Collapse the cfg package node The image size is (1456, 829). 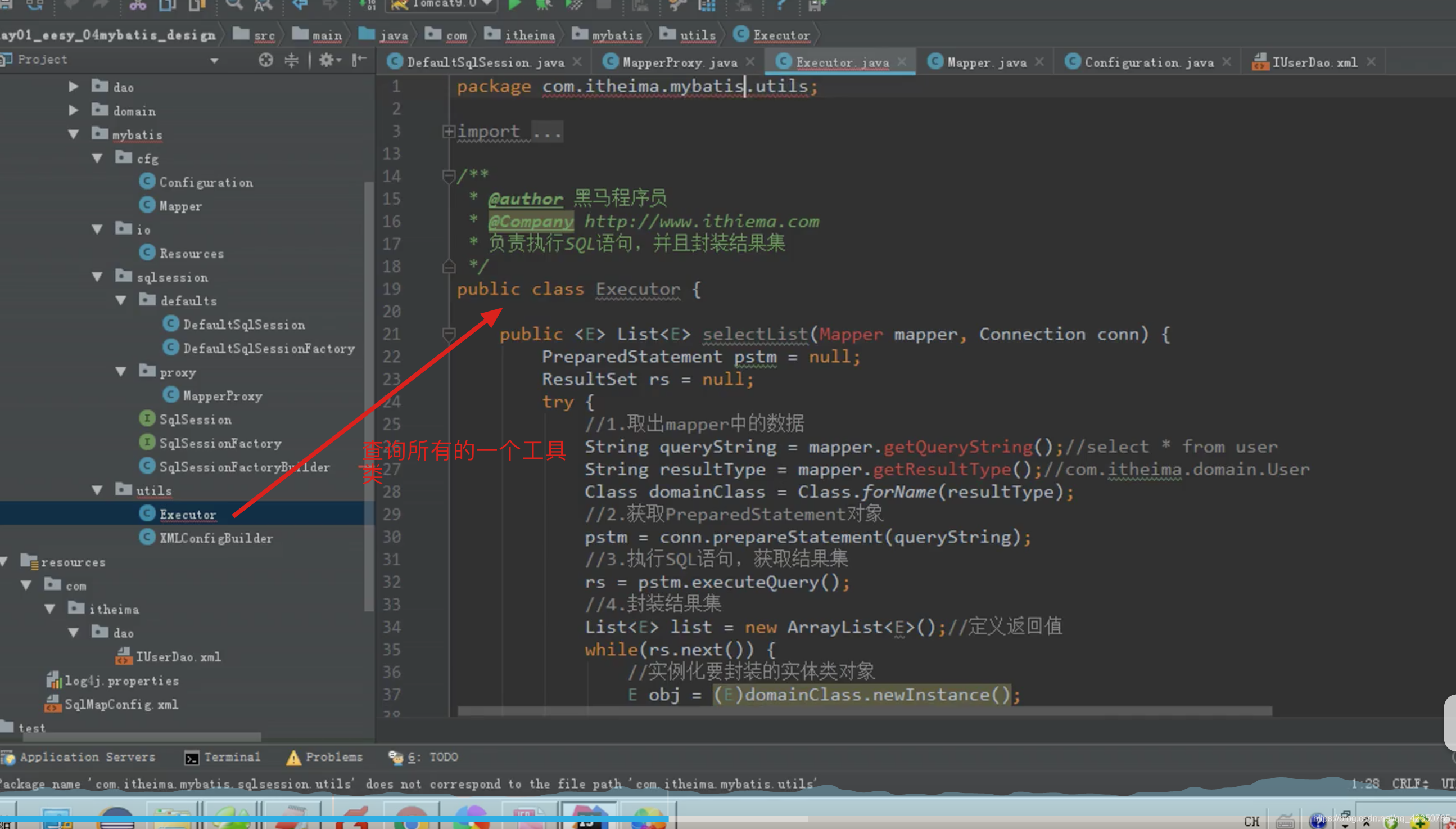(97, 158)
